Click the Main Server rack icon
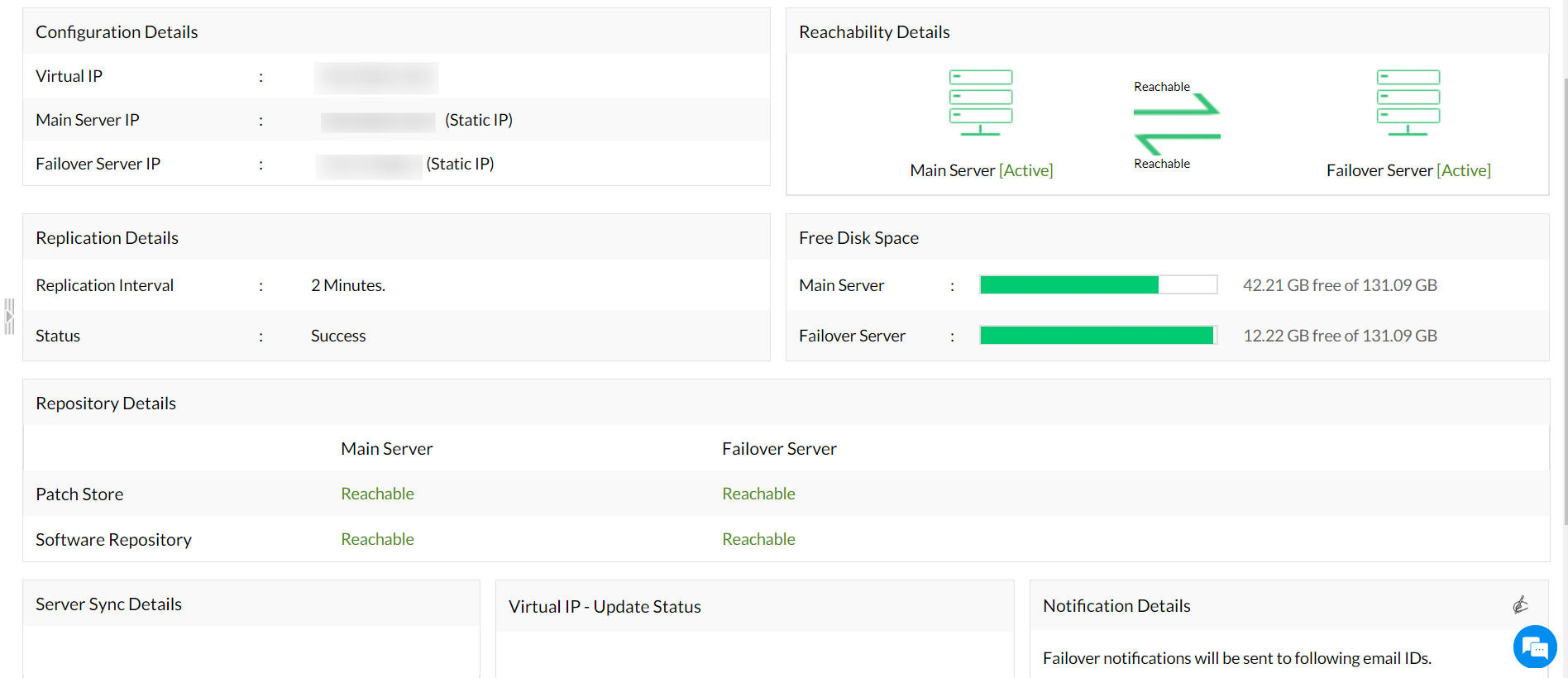 pos(980,103)
